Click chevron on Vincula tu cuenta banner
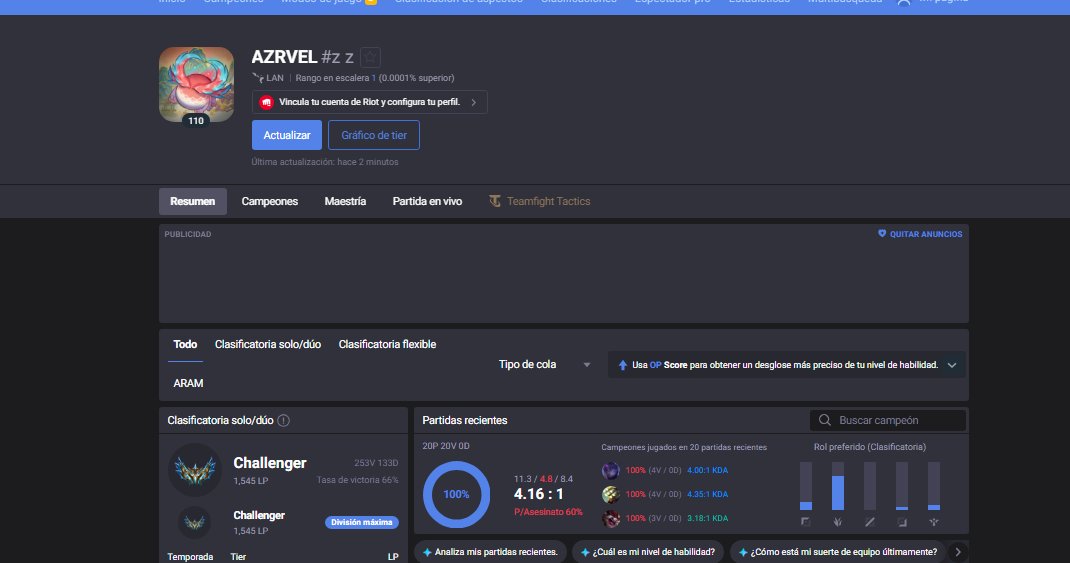The width and height of the screenshot is (1070, 563). click(x=474, y=102)
